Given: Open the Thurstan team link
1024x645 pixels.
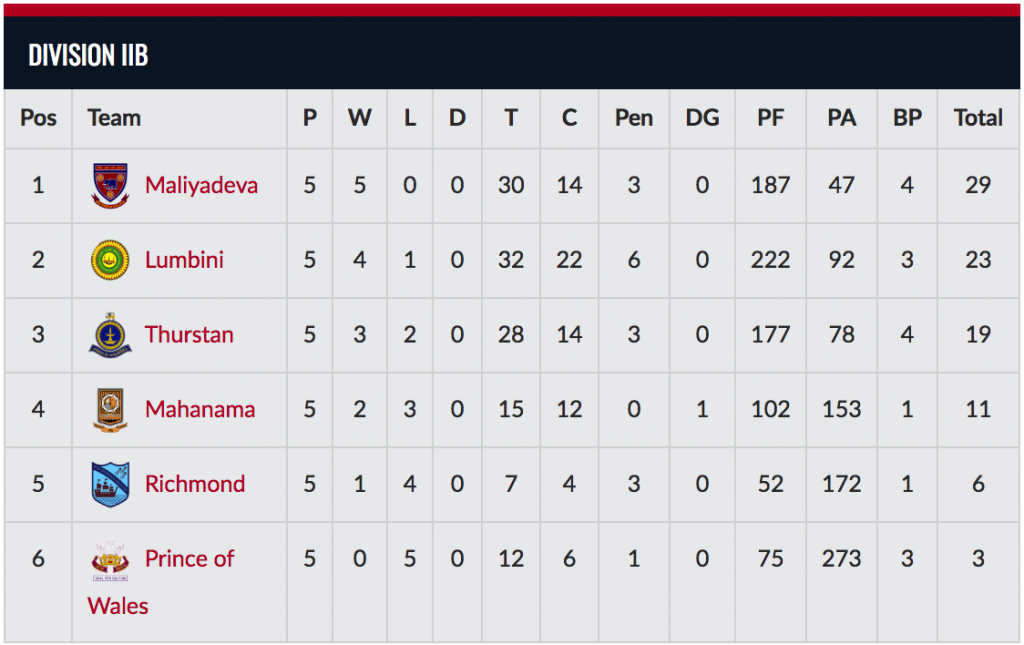Looking at the screenshot, I should point(189,334).
